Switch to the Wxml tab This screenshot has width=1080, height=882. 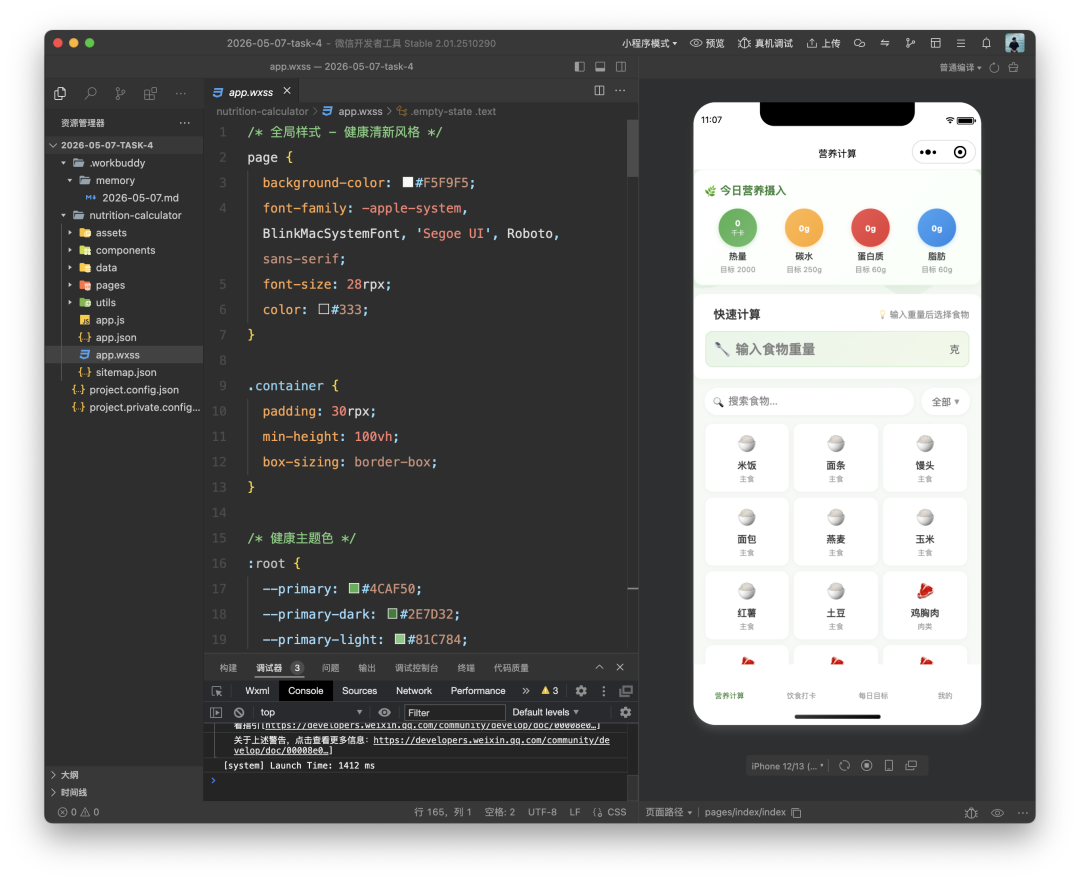[x=257, y=691]
